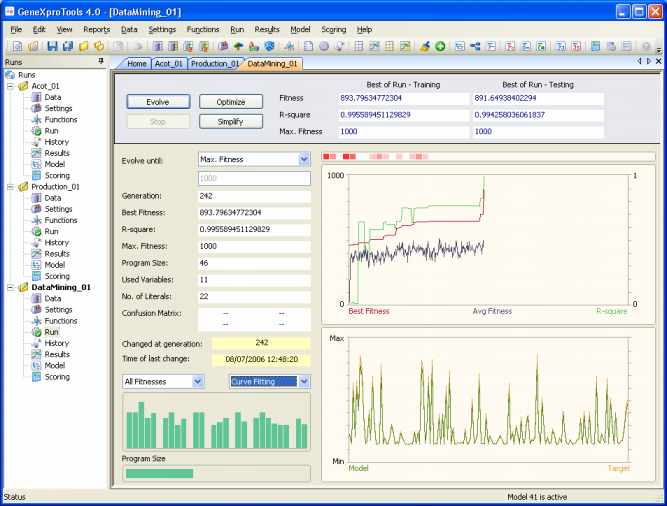Click the green Program Size progress bar
Image resolution: width=667 pixels, height=506 pixels.
[x=160, y=473]
